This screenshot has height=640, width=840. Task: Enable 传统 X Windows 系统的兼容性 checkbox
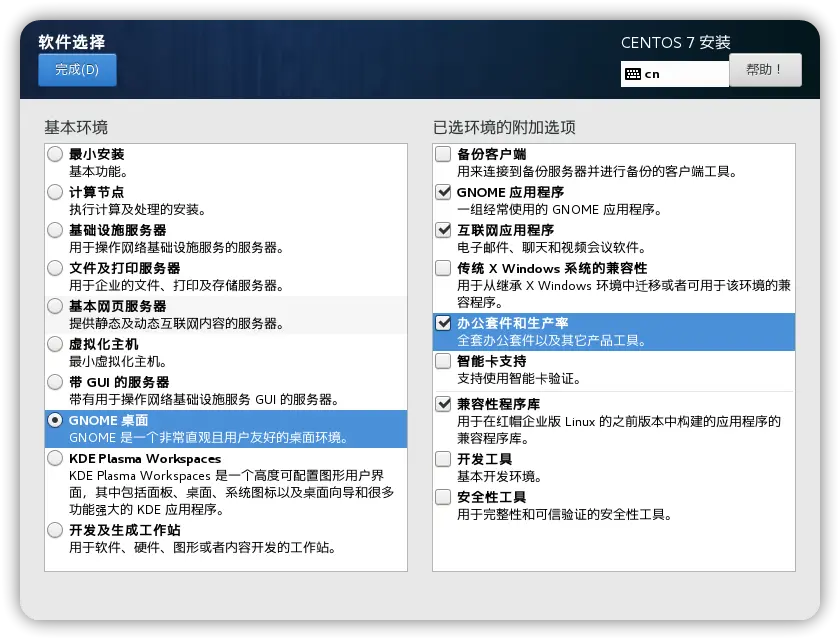coord(443,268)
